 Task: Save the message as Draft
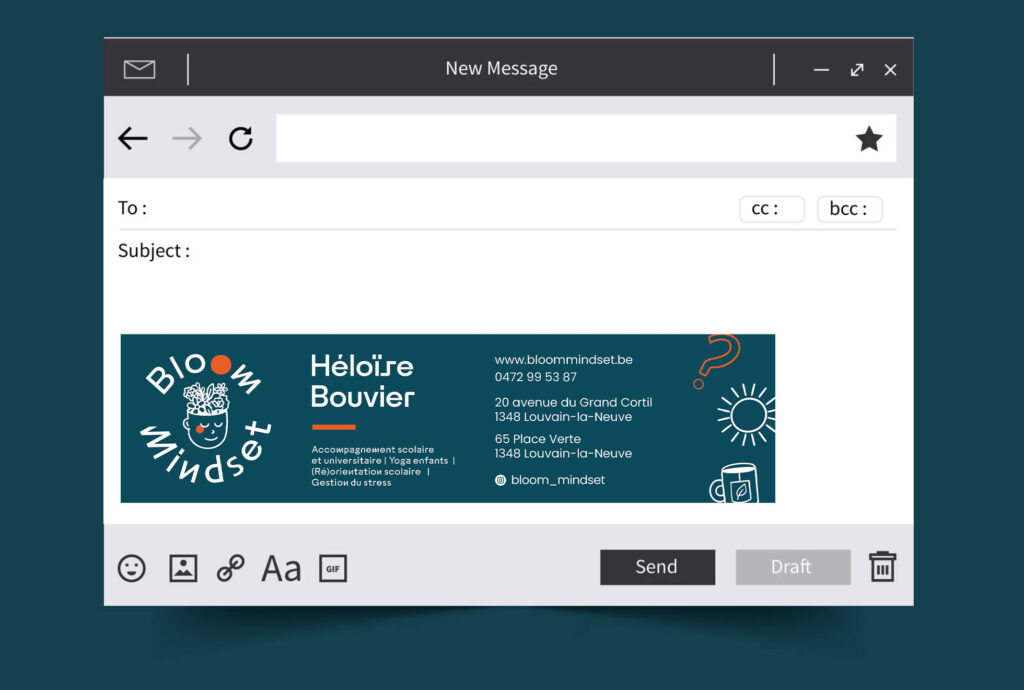(x=792, y=567)
